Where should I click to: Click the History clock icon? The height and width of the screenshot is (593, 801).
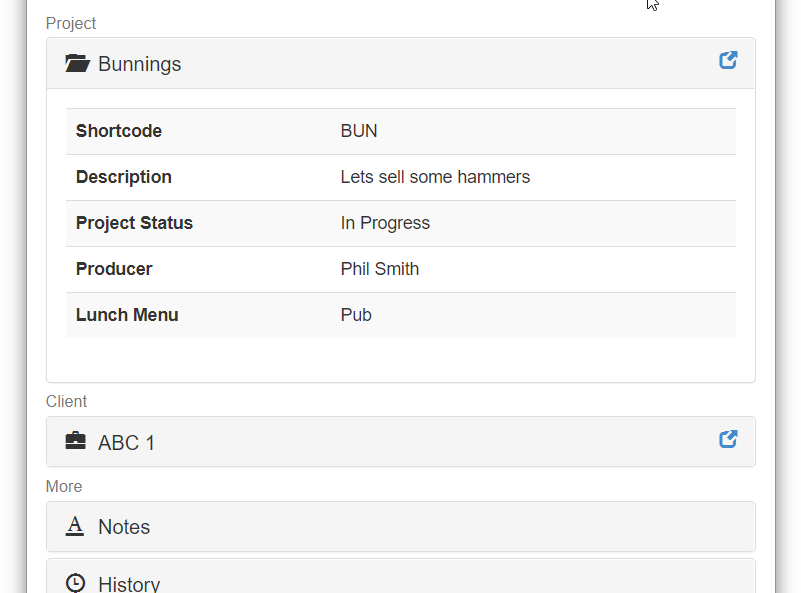click(x=76, y=583)
